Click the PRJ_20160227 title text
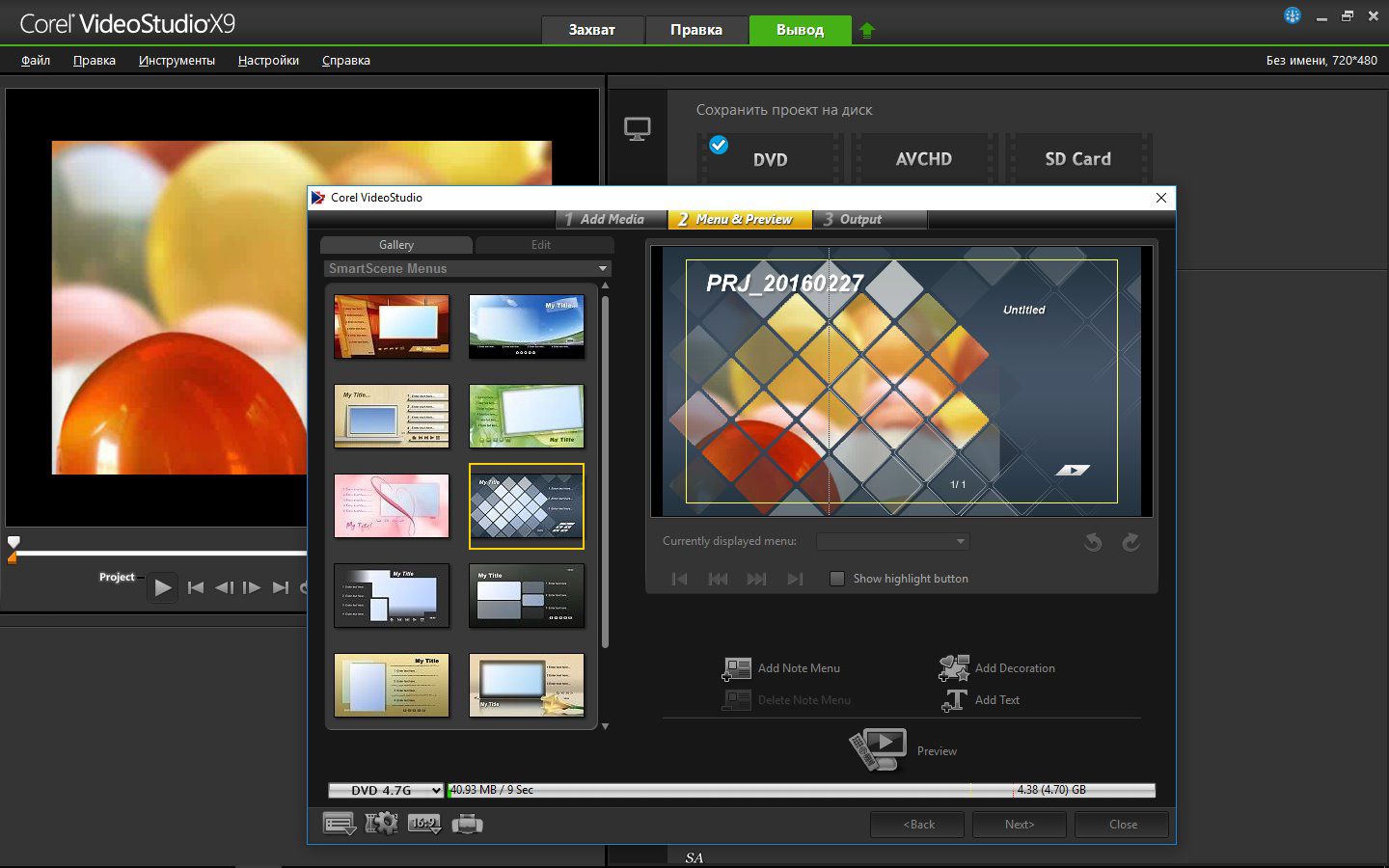The image size is (1389, 868). 784,284
